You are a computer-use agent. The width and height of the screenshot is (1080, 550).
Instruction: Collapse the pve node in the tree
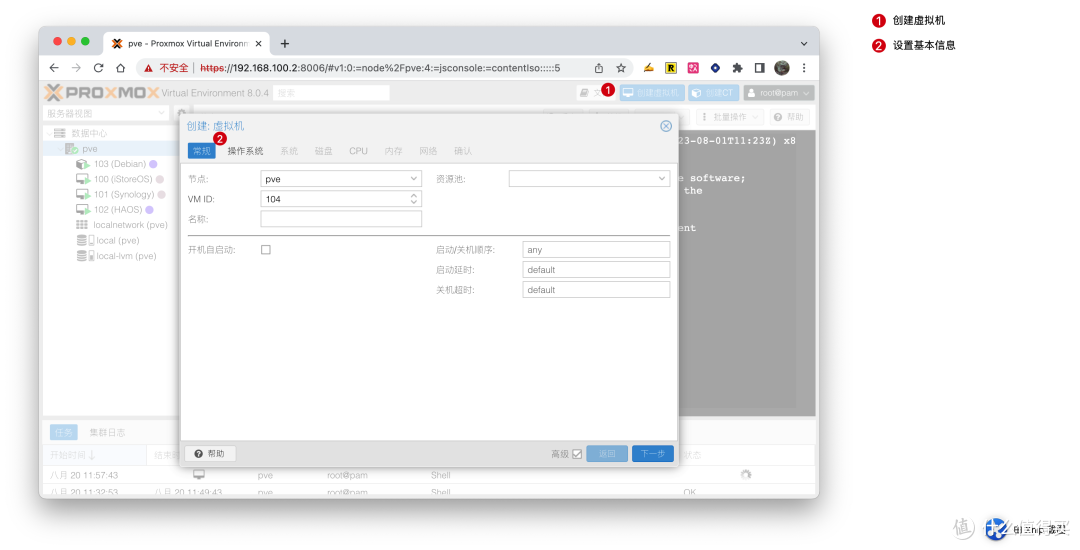pyautogui.click(x=59, y=149)
